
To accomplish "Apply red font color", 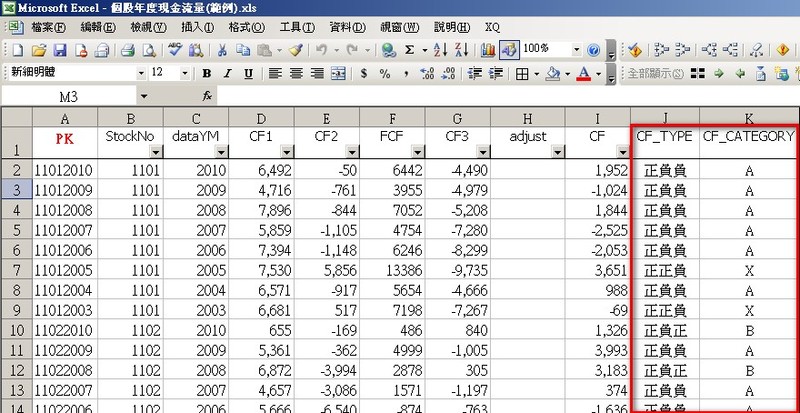I will 584,75.
